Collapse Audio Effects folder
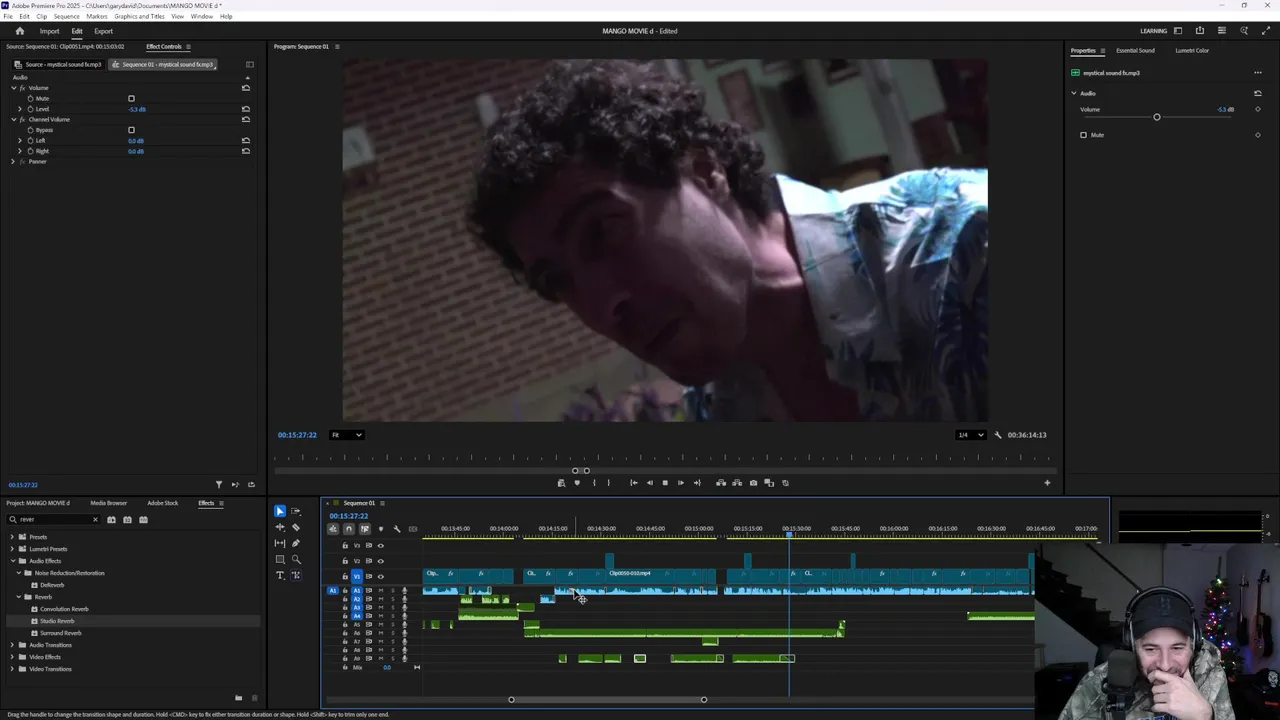The image size is (1280, 720). 12,561
